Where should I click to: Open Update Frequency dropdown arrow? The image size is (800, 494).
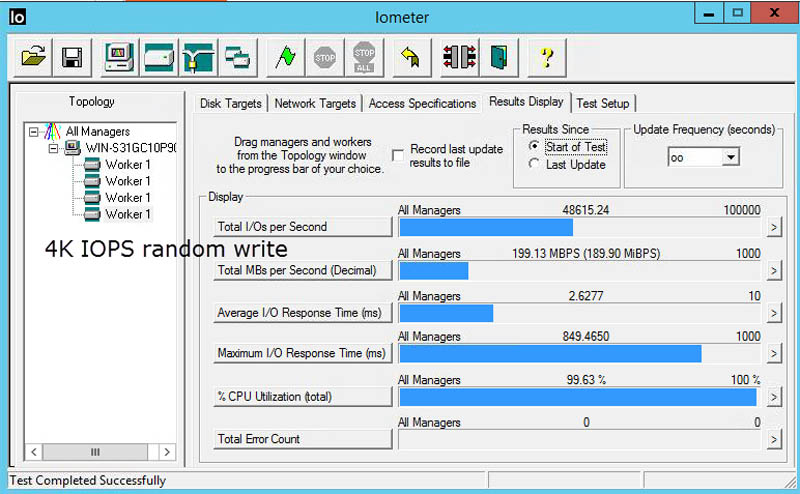[731, 157]
